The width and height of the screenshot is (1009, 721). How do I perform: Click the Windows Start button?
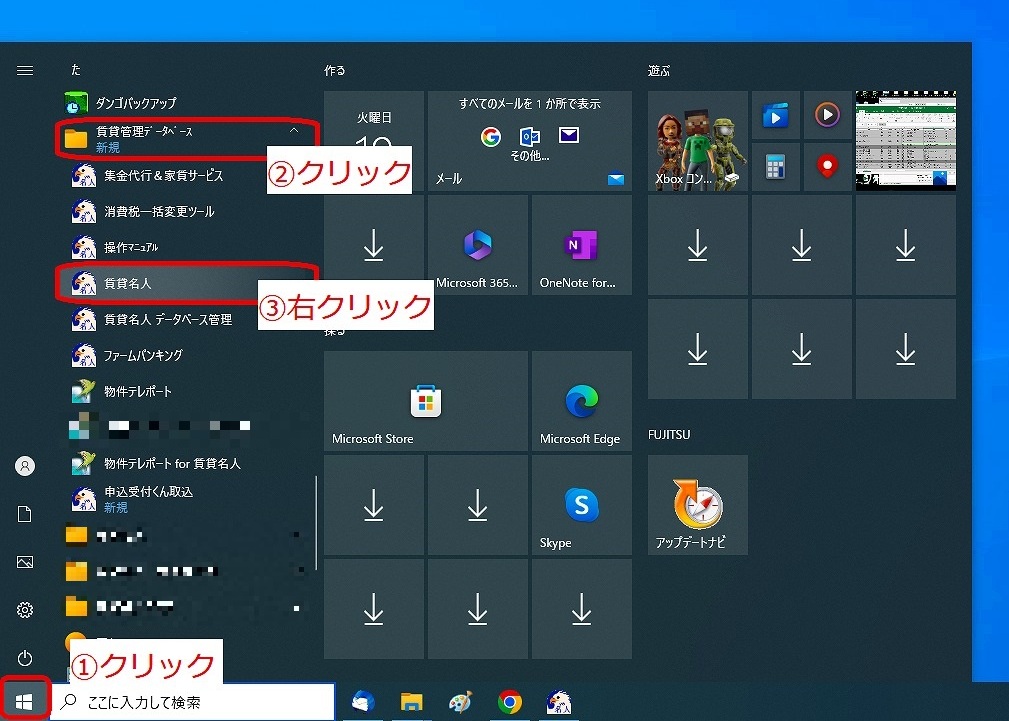click(x=24, y=702)
